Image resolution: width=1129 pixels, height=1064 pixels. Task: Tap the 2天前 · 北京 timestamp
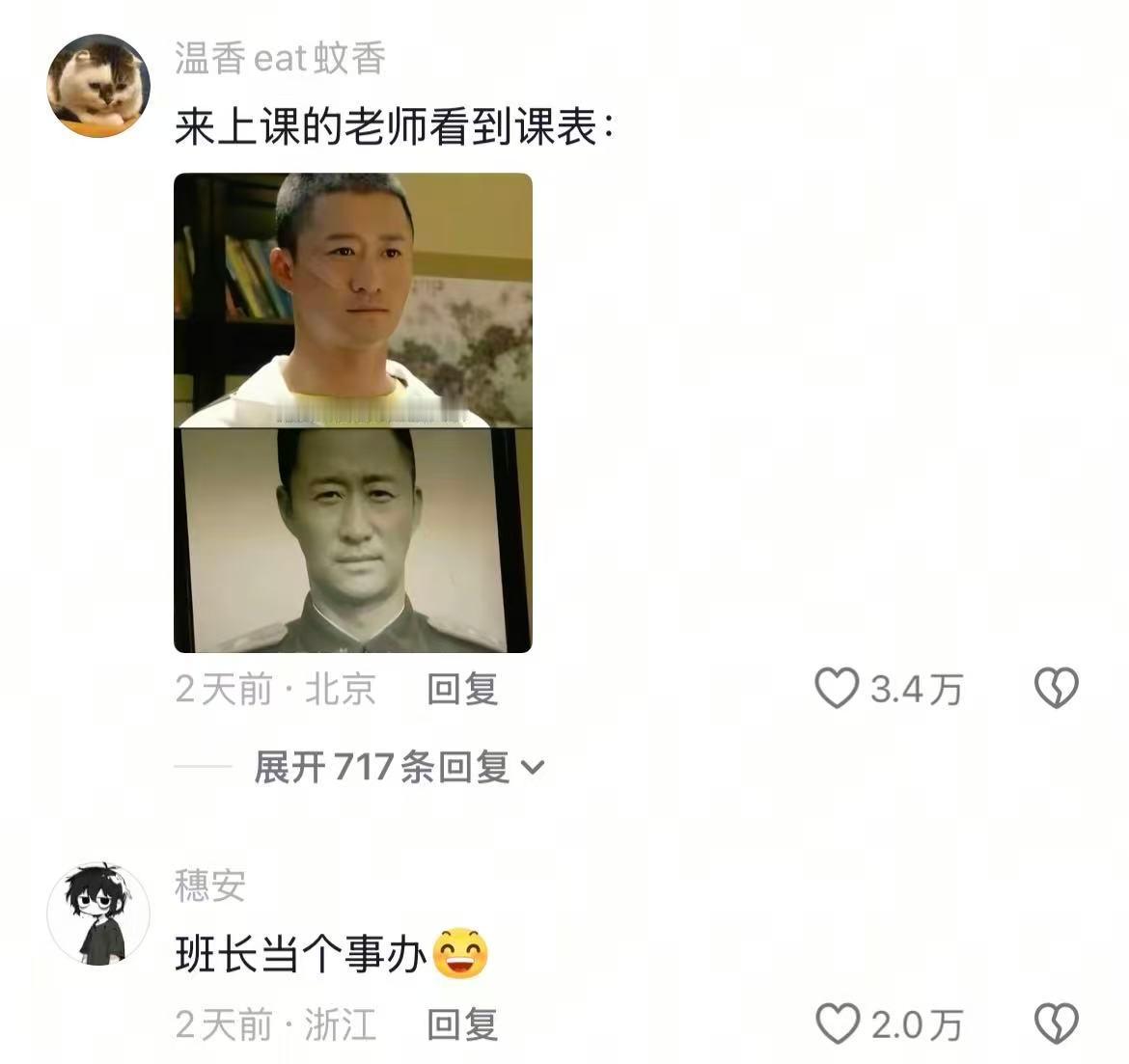click(x=276, y=689)
